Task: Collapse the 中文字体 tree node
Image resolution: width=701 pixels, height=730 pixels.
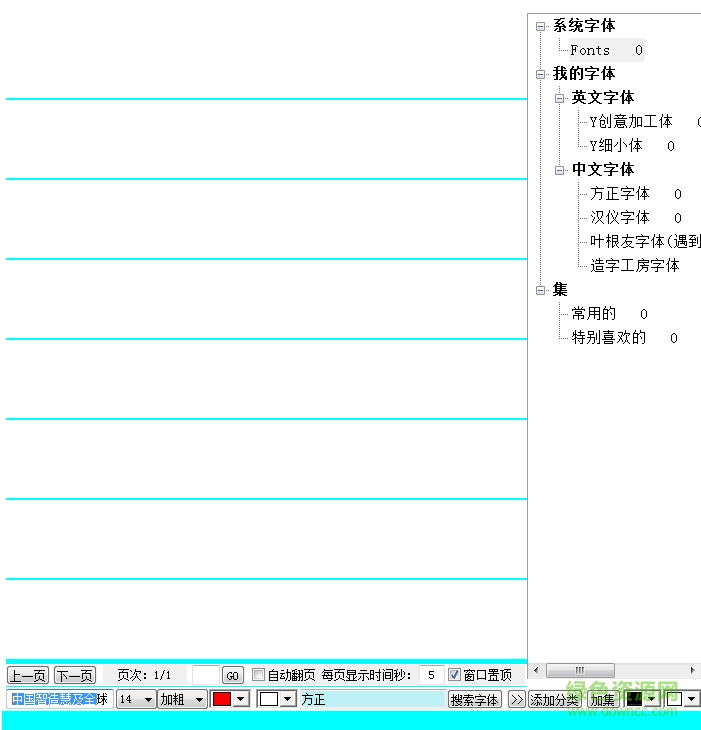Action: [560, 170]
